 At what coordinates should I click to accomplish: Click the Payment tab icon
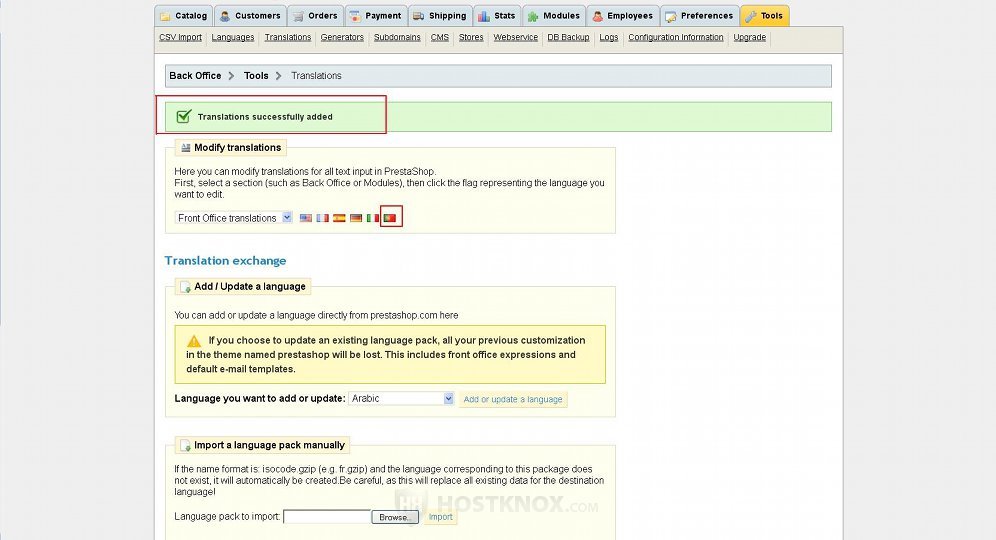point(355,17)
